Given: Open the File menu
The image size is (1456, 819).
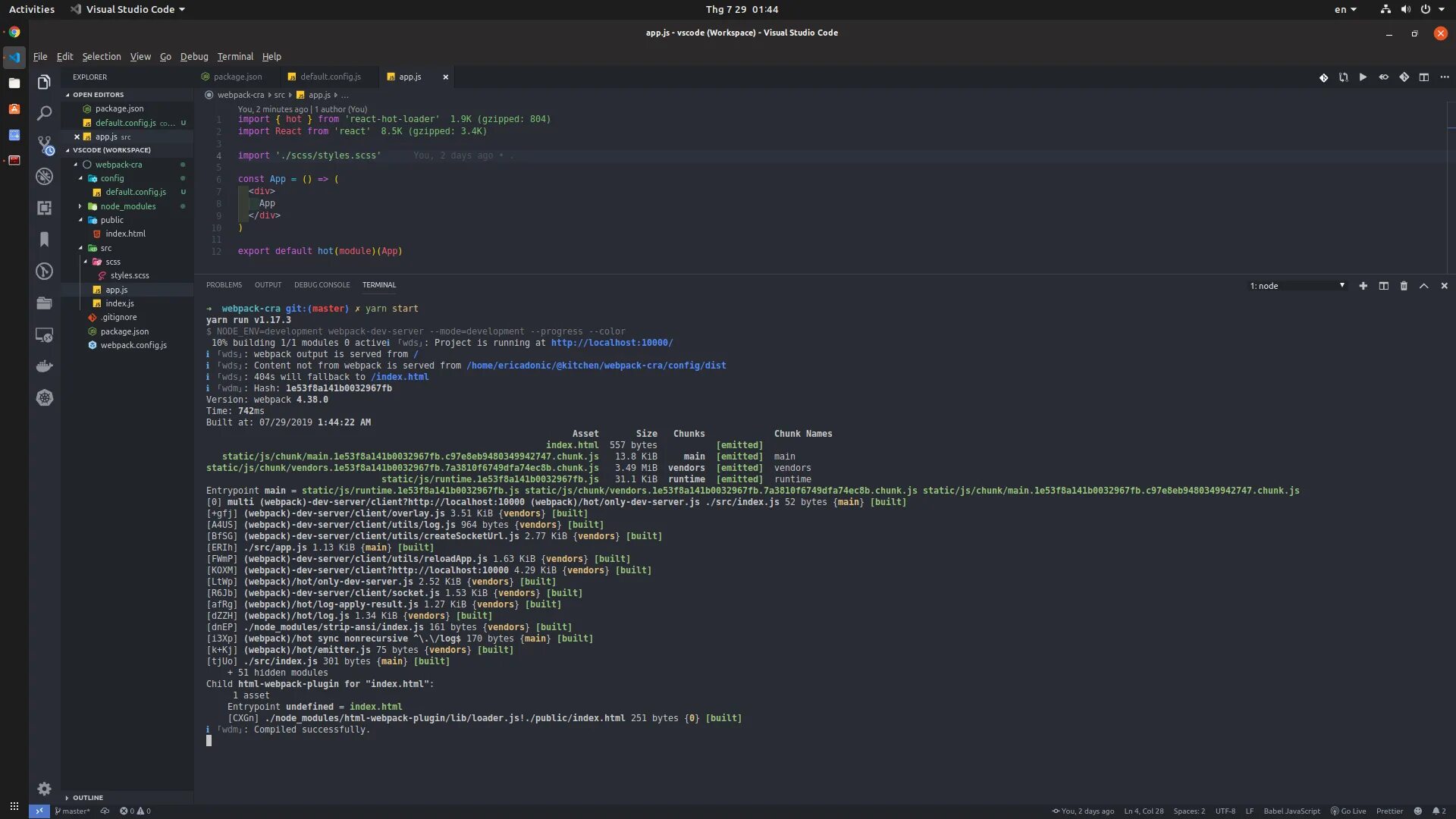Looking at the screenshot, I should (40, 57).
